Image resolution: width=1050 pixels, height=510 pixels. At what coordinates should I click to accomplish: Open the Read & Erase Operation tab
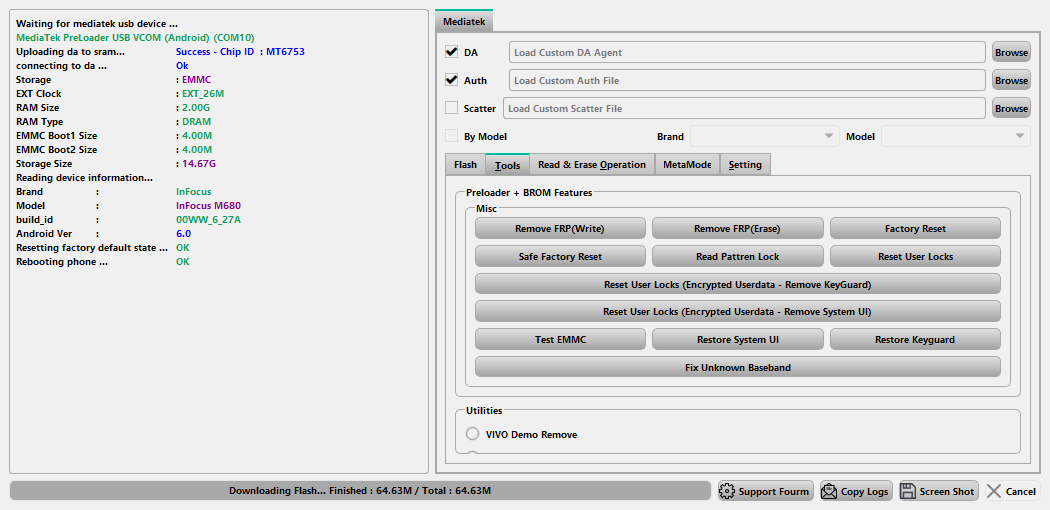click(x=591, y=165)
